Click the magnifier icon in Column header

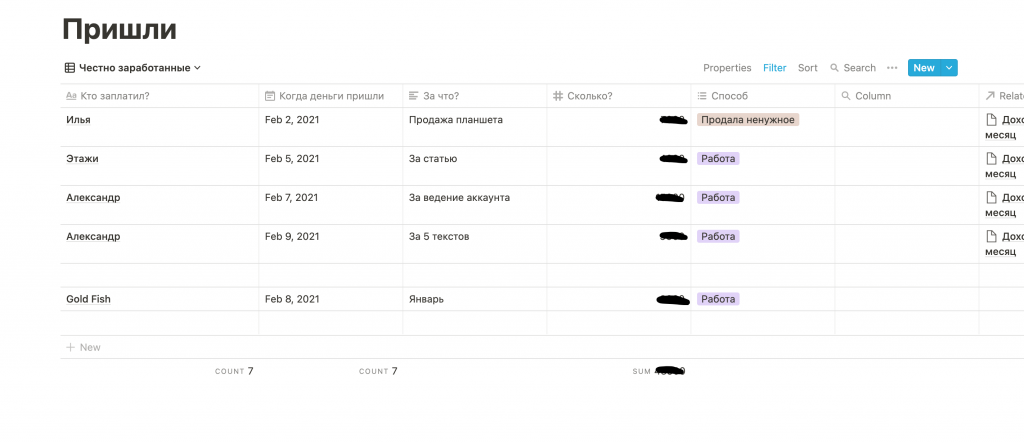846,96
